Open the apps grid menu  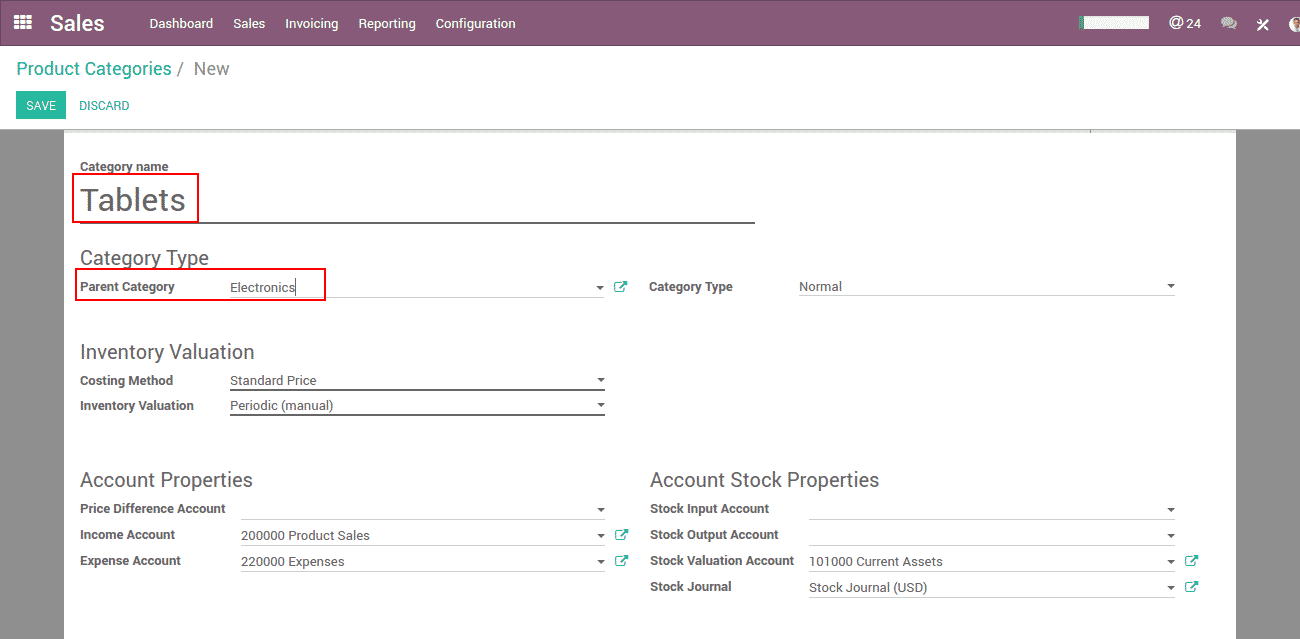click(x=22, y=22)
